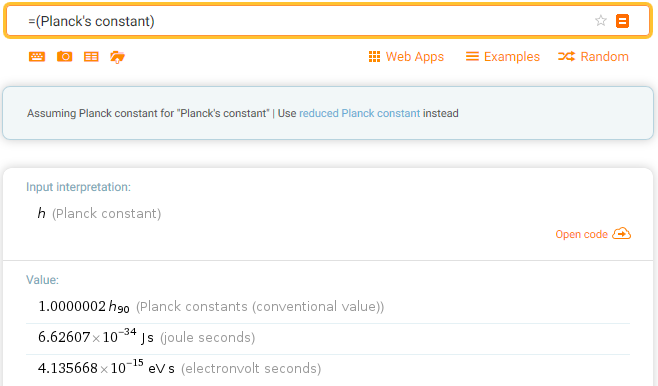Click the Random shuffle icon
This screenshot has width=658, height=386.
click(567, 57)
